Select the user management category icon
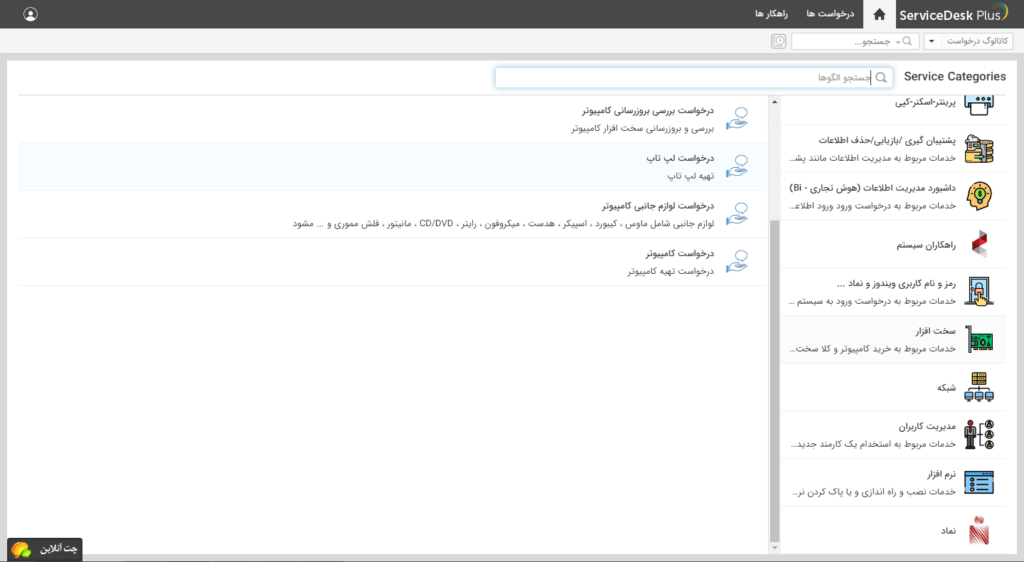 coord(979,435)
